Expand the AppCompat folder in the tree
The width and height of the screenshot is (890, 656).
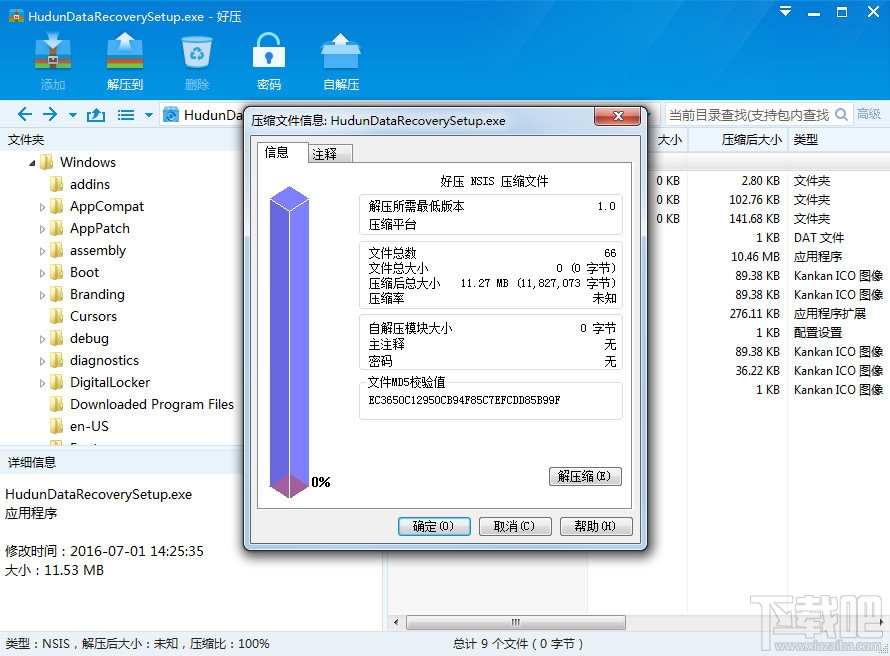click(x=43, y=206)
